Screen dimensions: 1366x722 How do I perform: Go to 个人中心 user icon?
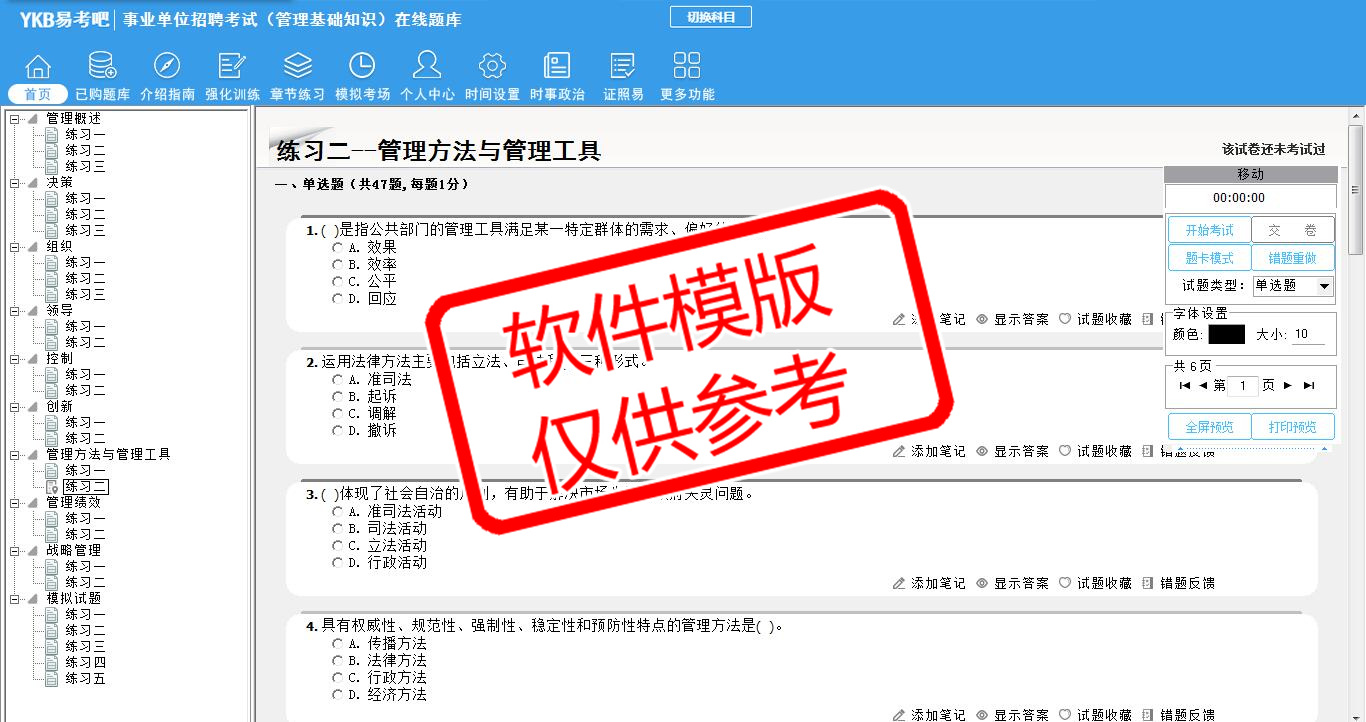coord(427,67)
